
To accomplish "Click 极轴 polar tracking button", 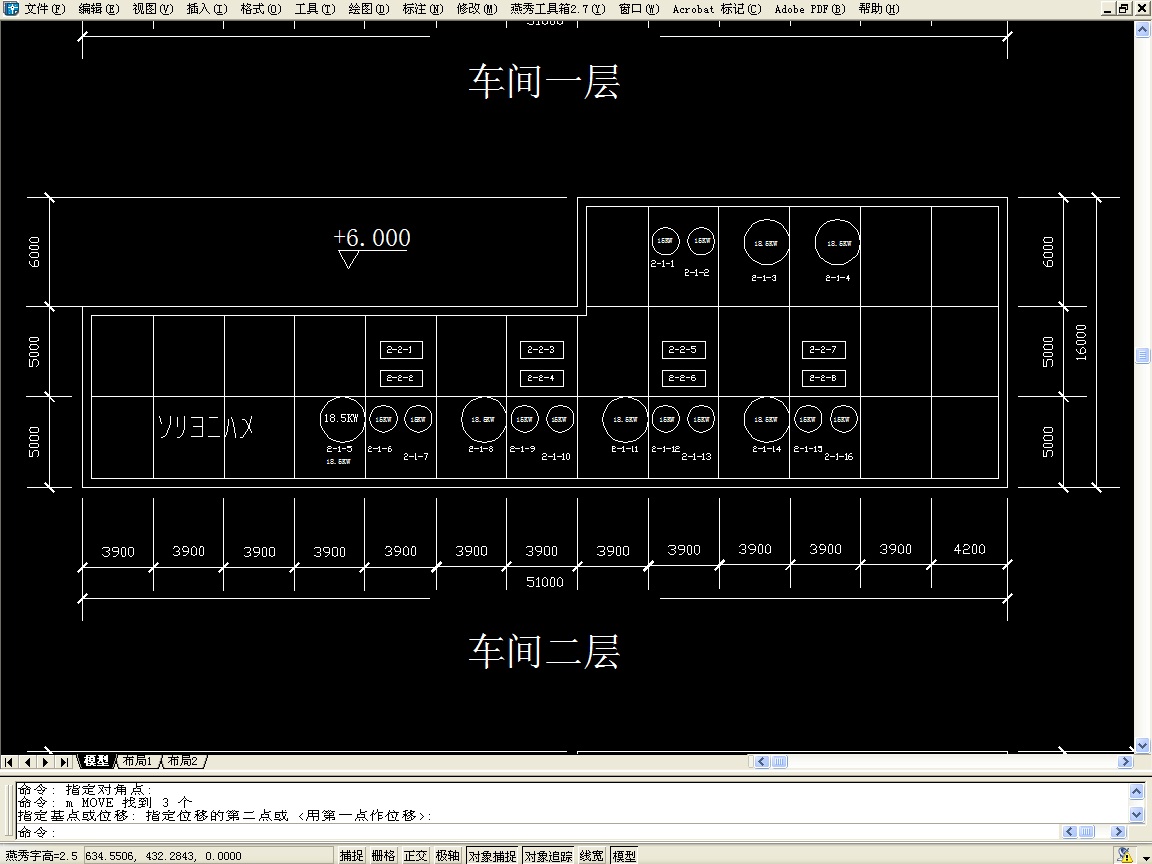I will (447, 856).
